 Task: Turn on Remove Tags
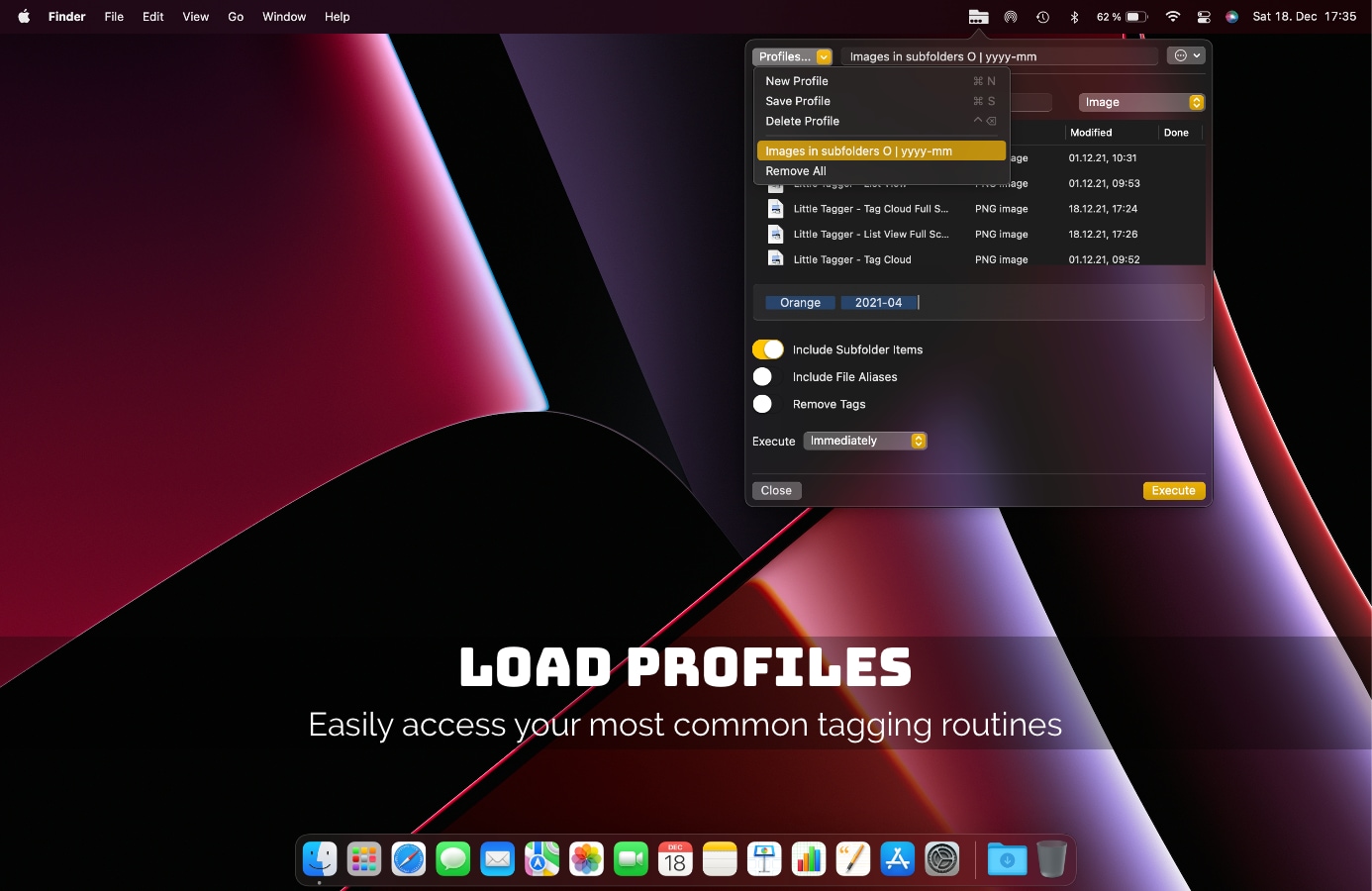763,404
